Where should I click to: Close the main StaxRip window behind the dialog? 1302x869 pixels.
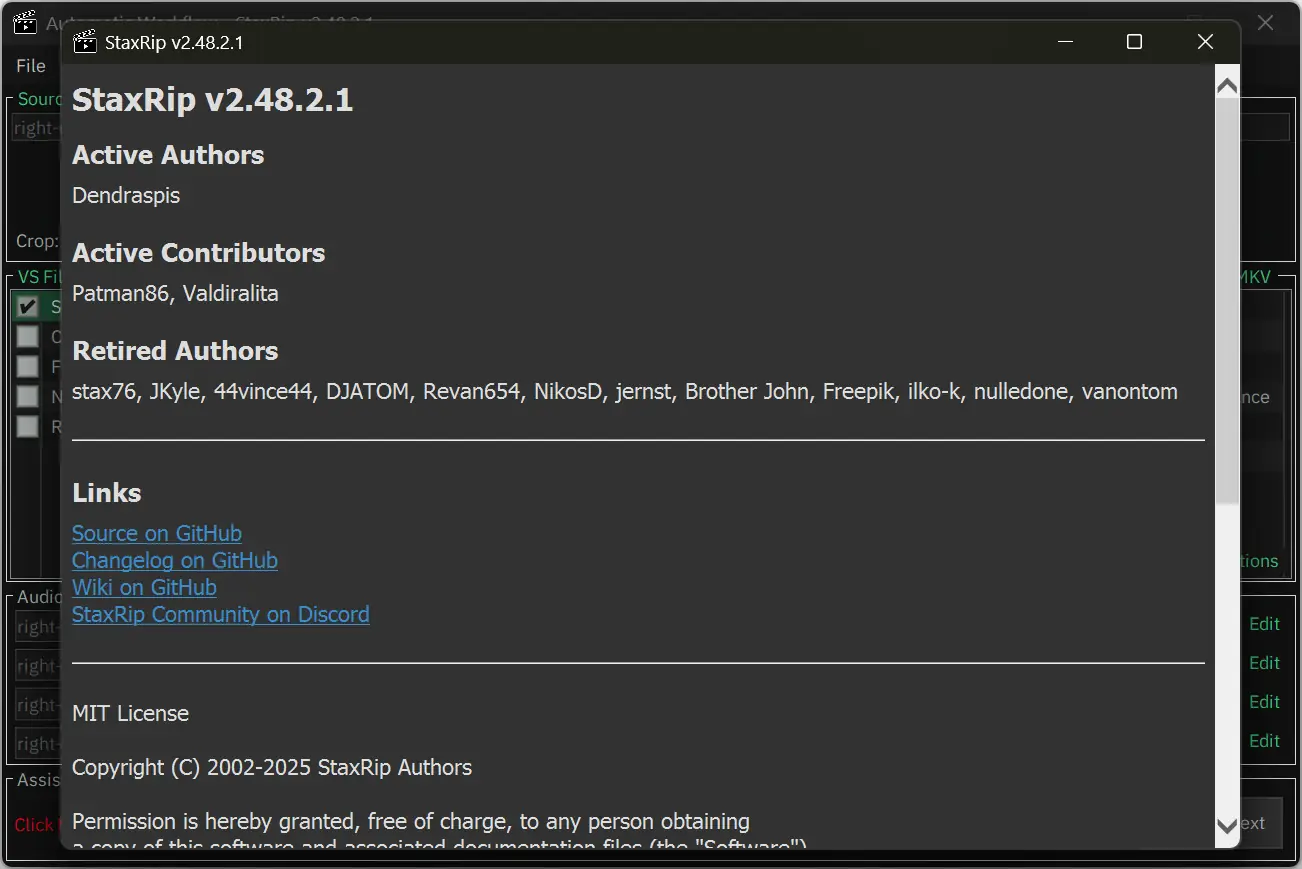pos(1265,23)
